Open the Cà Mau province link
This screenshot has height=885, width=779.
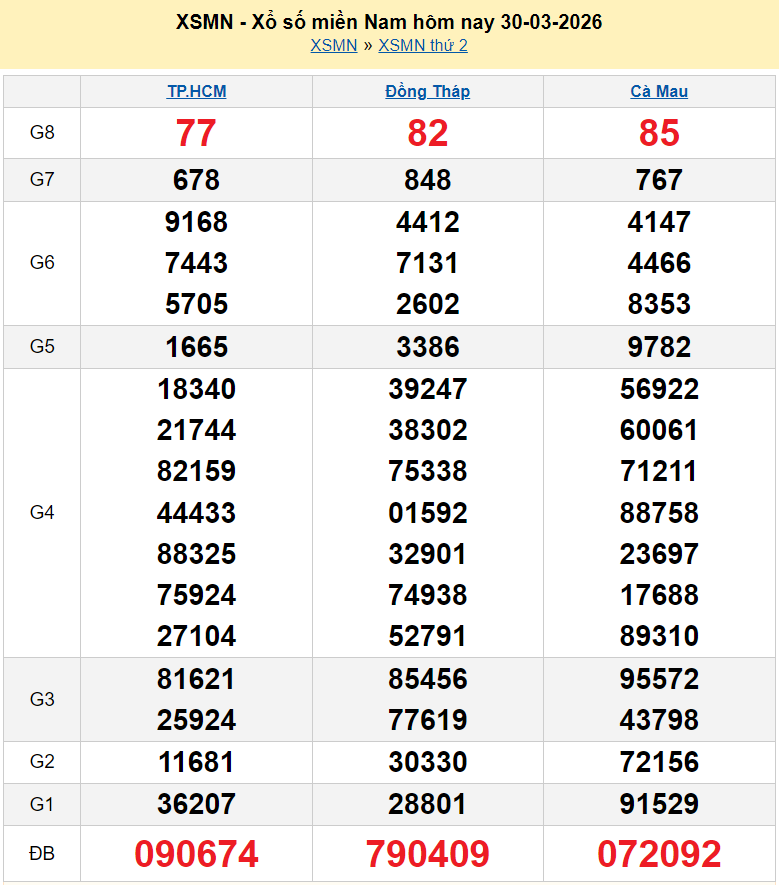pyautogui.click(x=659, y=92)
